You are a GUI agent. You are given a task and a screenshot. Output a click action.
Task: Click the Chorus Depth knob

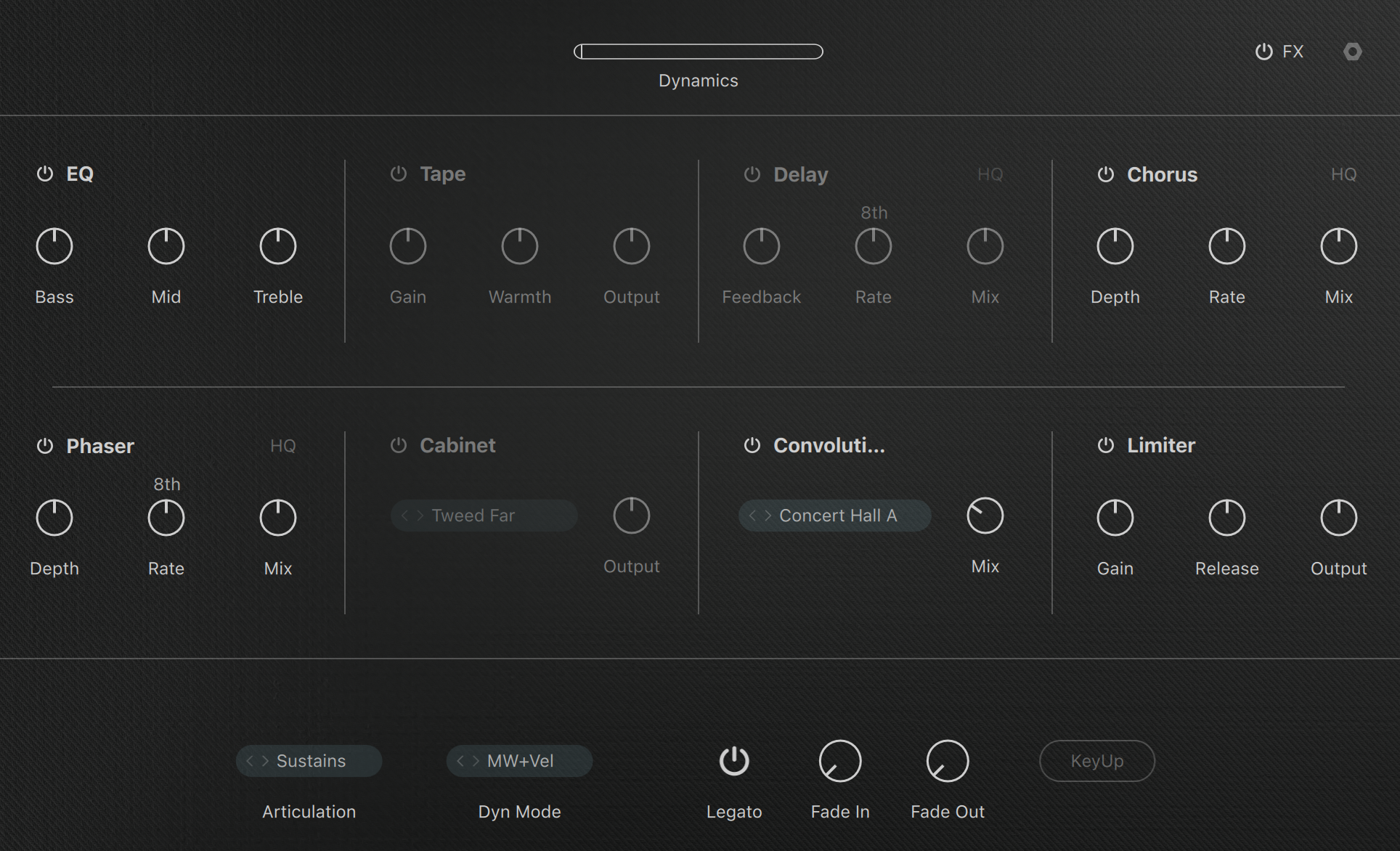1115,246
